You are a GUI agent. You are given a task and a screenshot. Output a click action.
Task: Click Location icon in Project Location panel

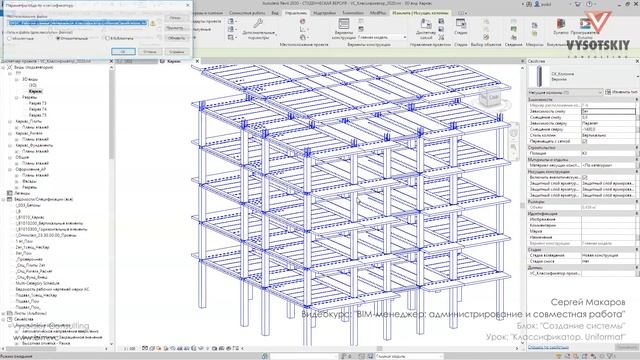(x=302, y=21)
